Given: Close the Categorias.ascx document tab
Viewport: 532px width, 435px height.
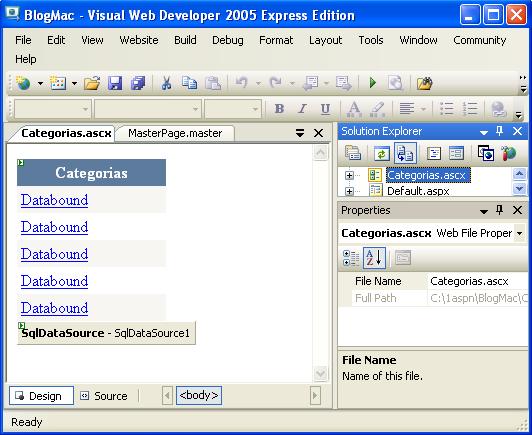Looking at the screenshot, I should click(x=318, y=133).
